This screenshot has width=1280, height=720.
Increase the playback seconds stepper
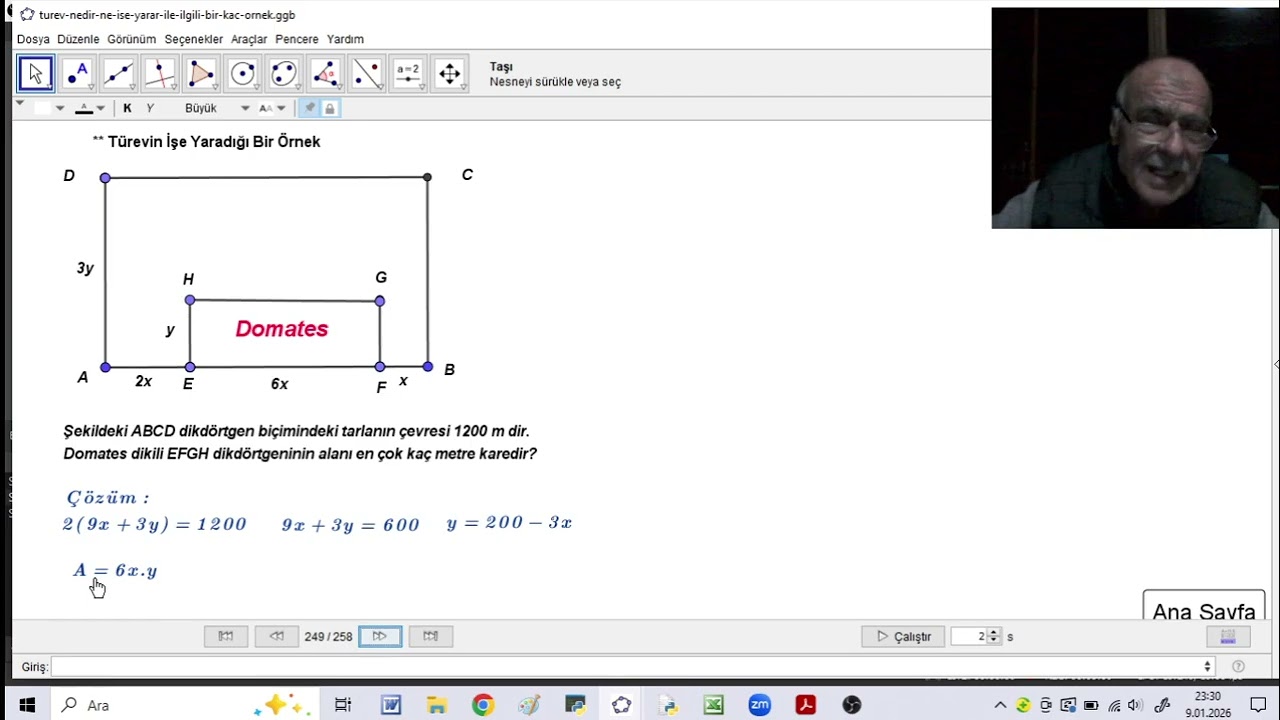(x=993, y=632)
